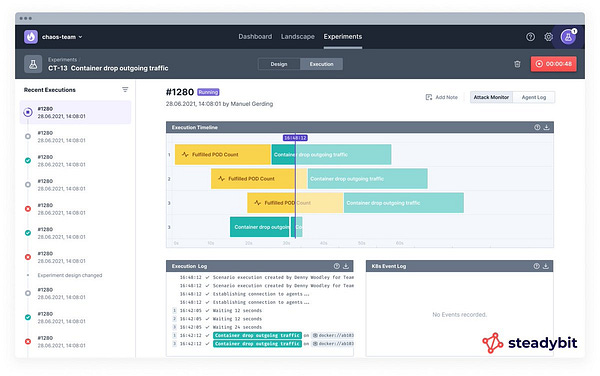Open Execution Log help icon
Screen dimensions: 600x376
(337, 266)
